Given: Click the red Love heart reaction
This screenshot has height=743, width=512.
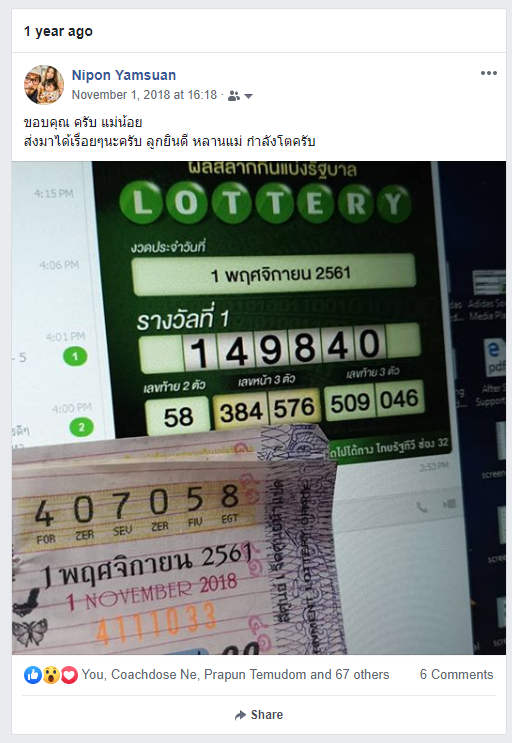Looking at the screenshot, I should (x=69, y=675).
